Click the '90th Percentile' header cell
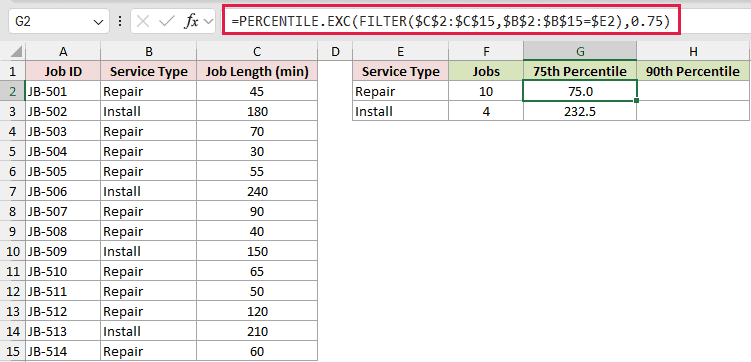The height and width of the screenshot is (362, 751). click(x=693, y=71)
